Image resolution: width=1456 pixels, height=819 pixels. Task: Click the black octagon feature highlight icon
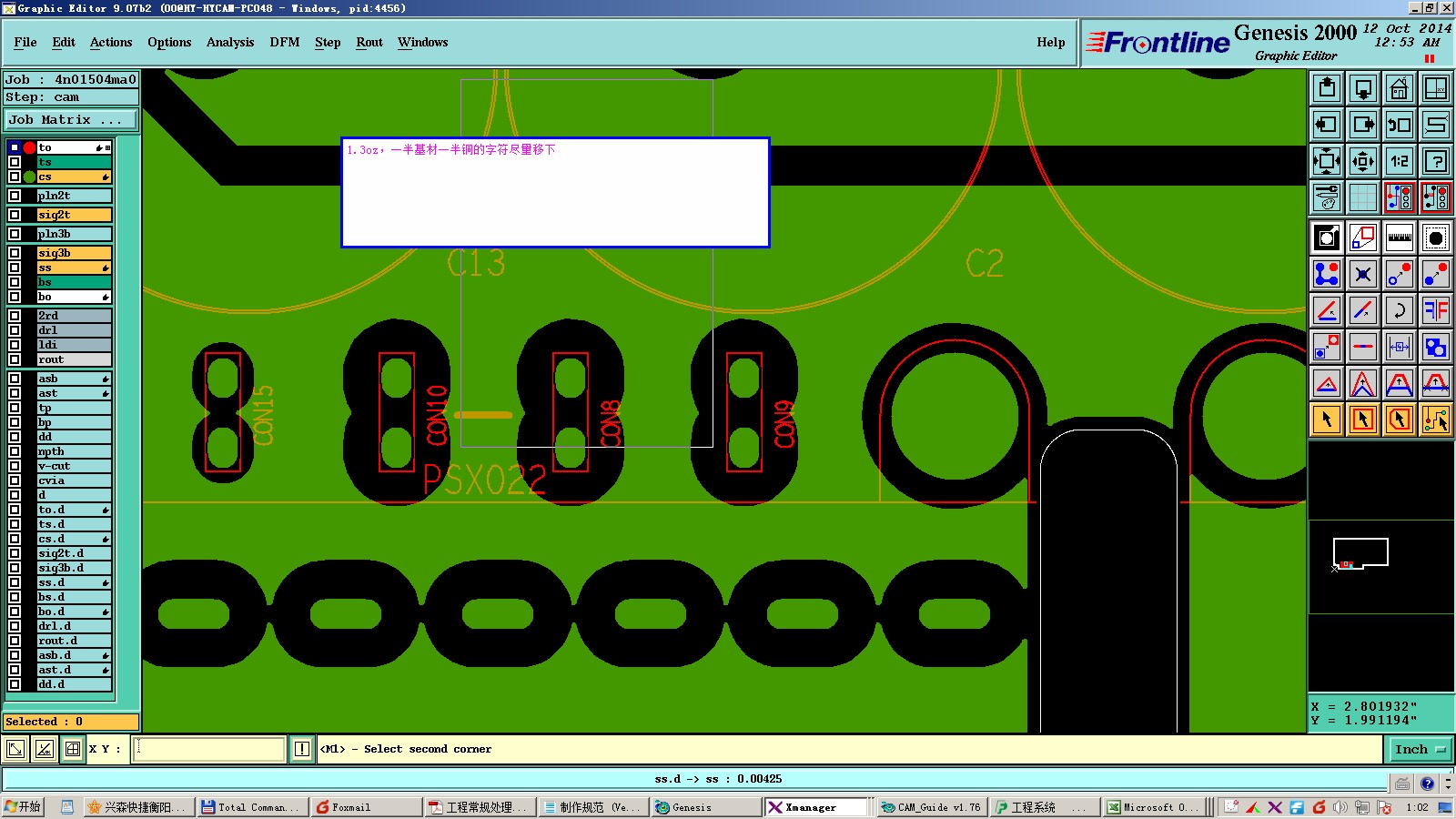pos(1436,238)
